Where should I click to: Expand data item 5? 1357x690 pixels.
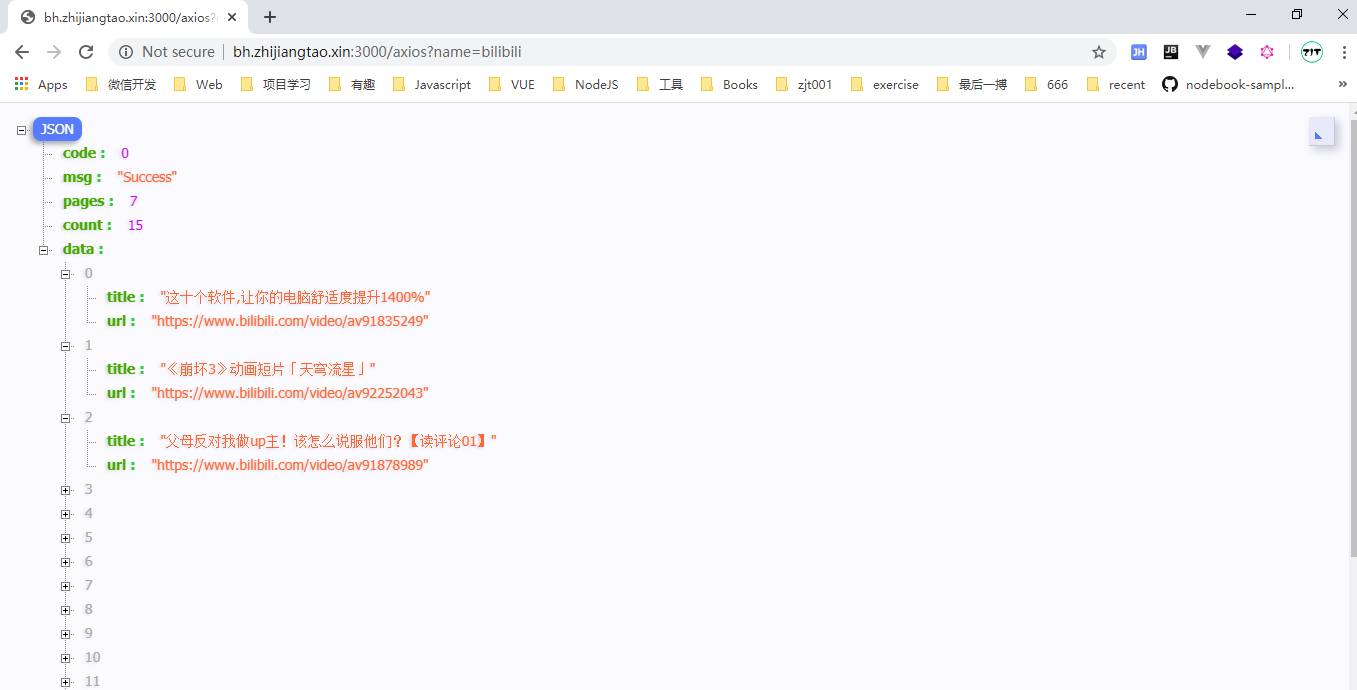click(x=66, y=538)
